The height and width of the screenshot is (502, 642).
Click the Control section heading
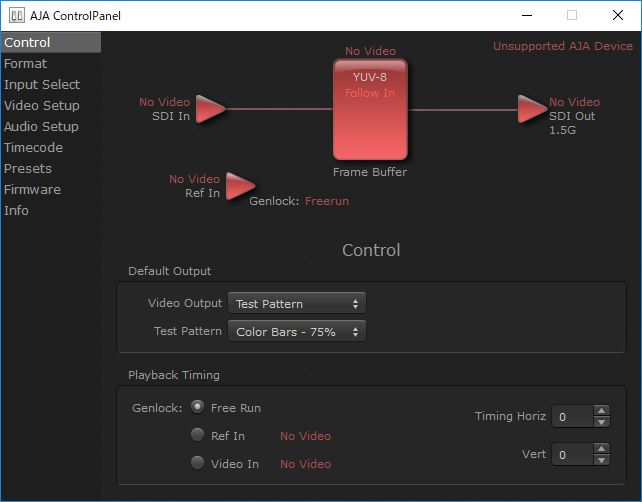tap(371, 250)
